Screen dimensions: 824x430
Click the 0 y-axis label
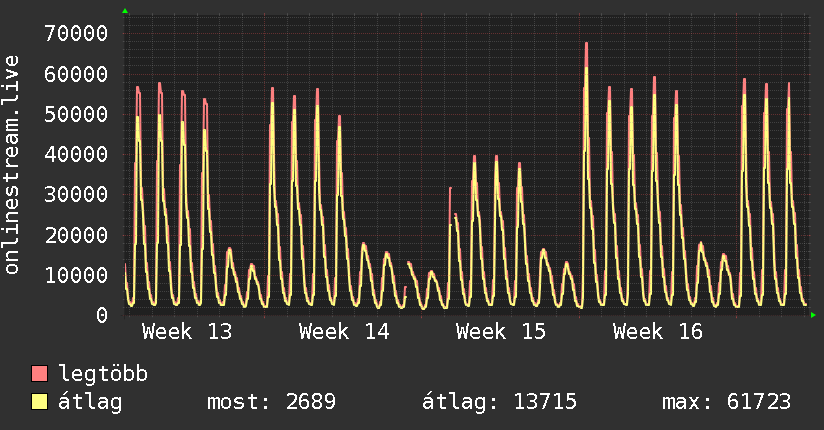[102, 315]
